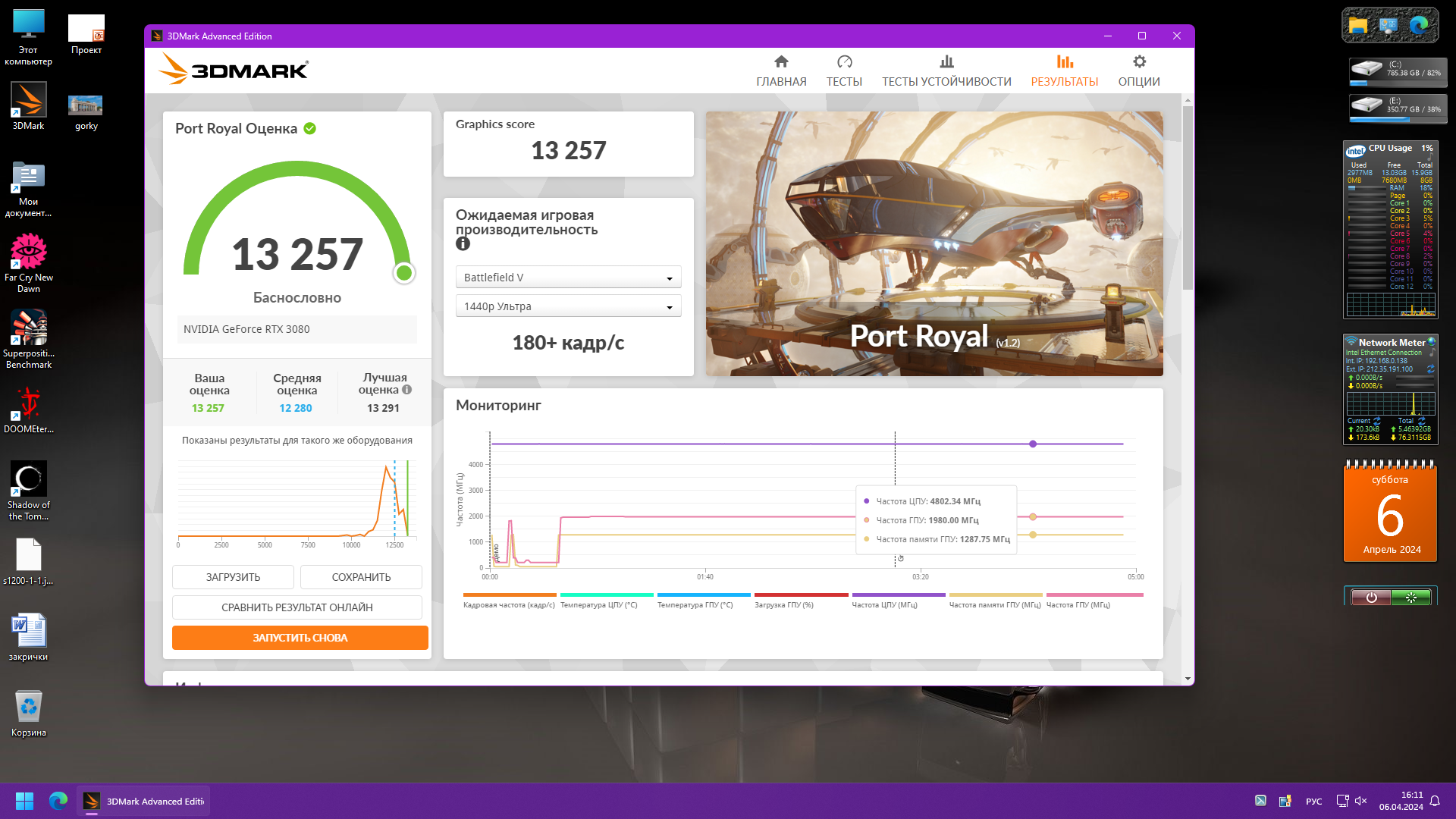
Task: Click the vertical scrollbar of the results page
Action: coord(1188,197)
